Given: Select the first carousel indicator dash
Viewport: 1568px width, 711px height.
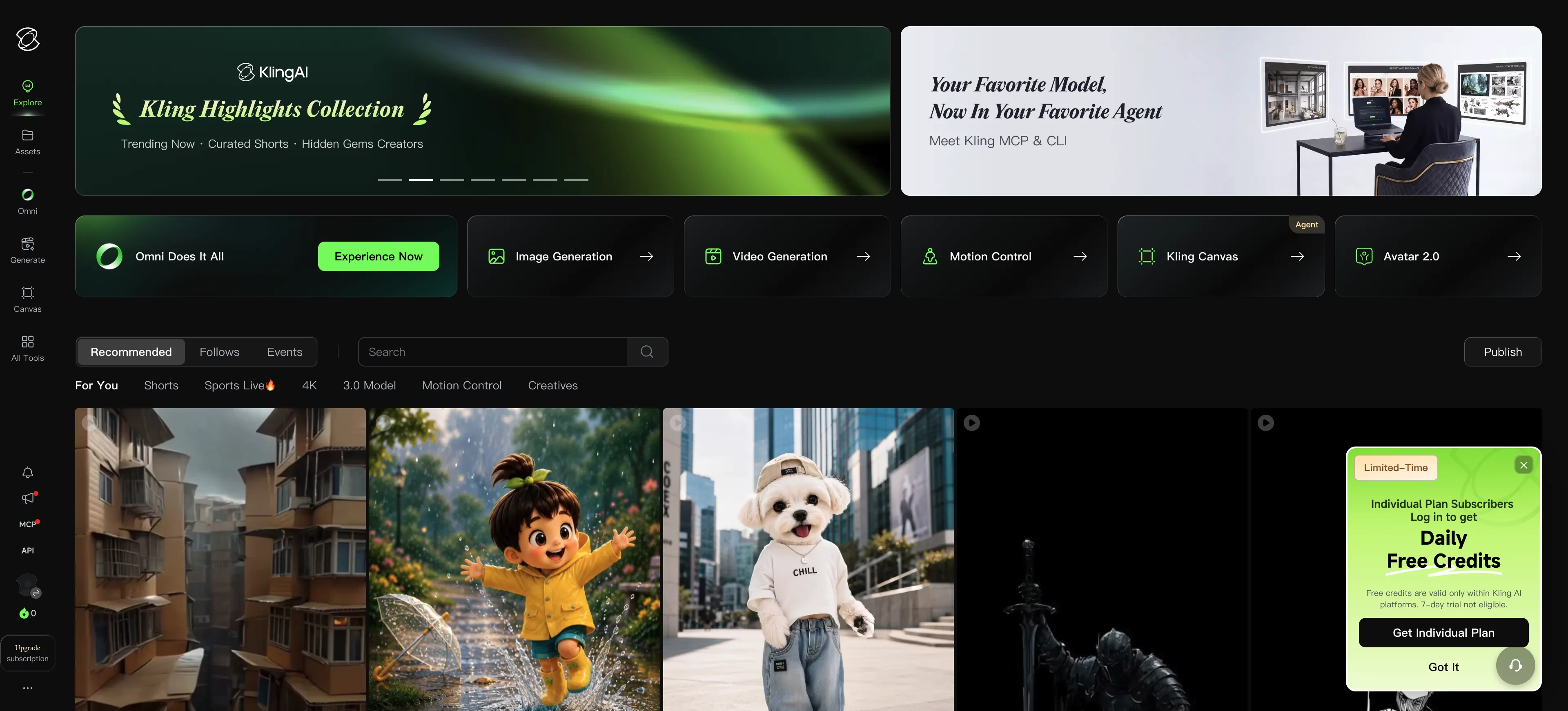Looking at the screenshot, I should (x=390, y=180).
